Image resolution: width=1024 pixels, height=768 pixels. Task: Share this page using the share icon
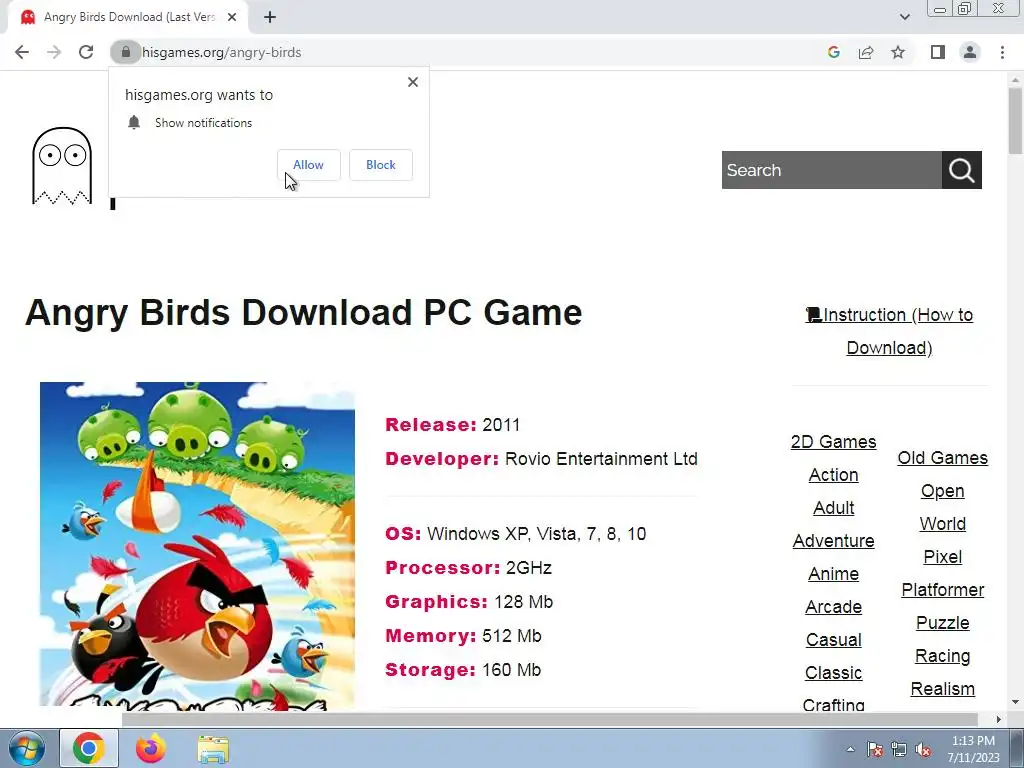(866, 52)
